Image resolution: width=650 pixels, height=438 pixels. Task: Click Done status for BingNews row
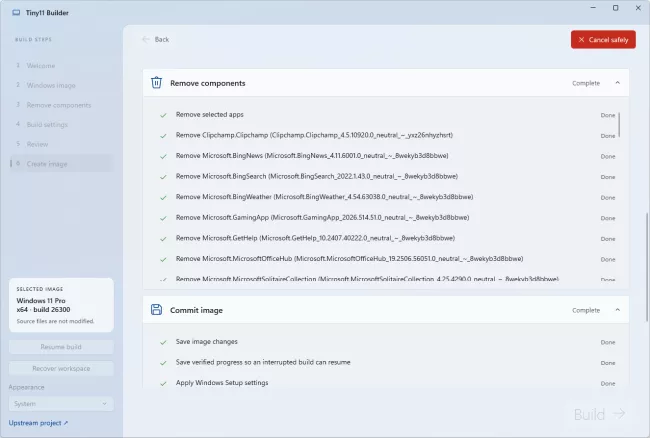click(x=608, y=157)
